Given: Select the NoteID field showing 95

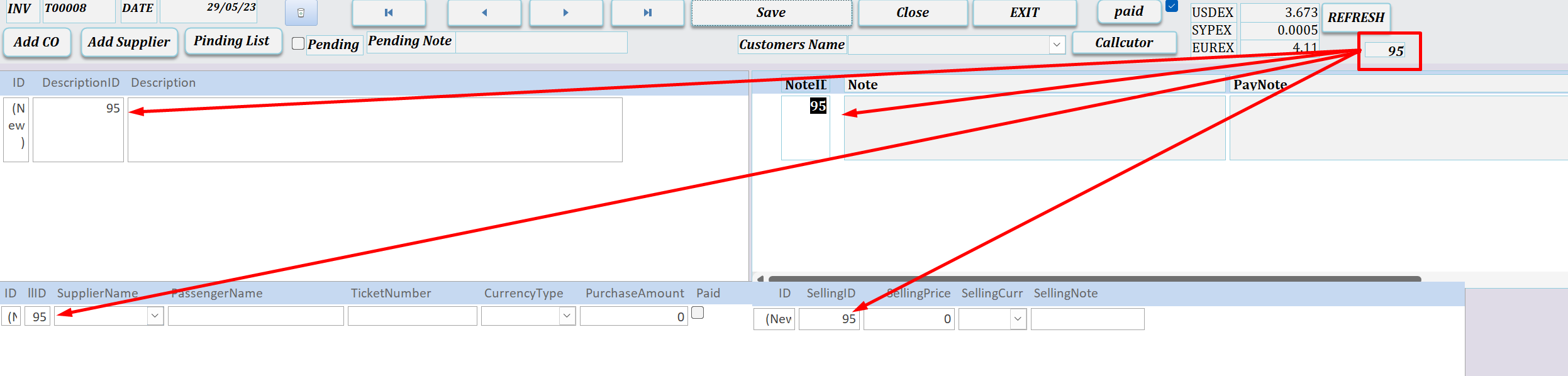Looking at the screenshot, I should [806, 128].
